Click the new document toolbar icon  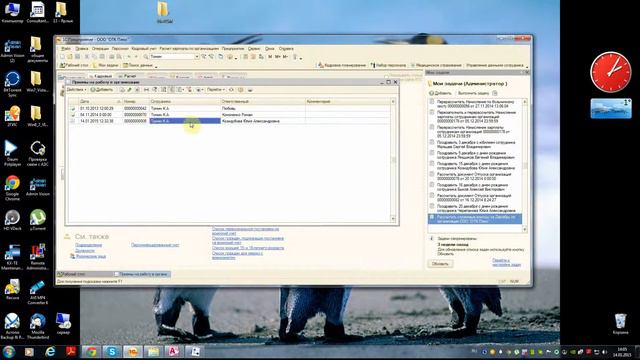[x=62, y=57]
